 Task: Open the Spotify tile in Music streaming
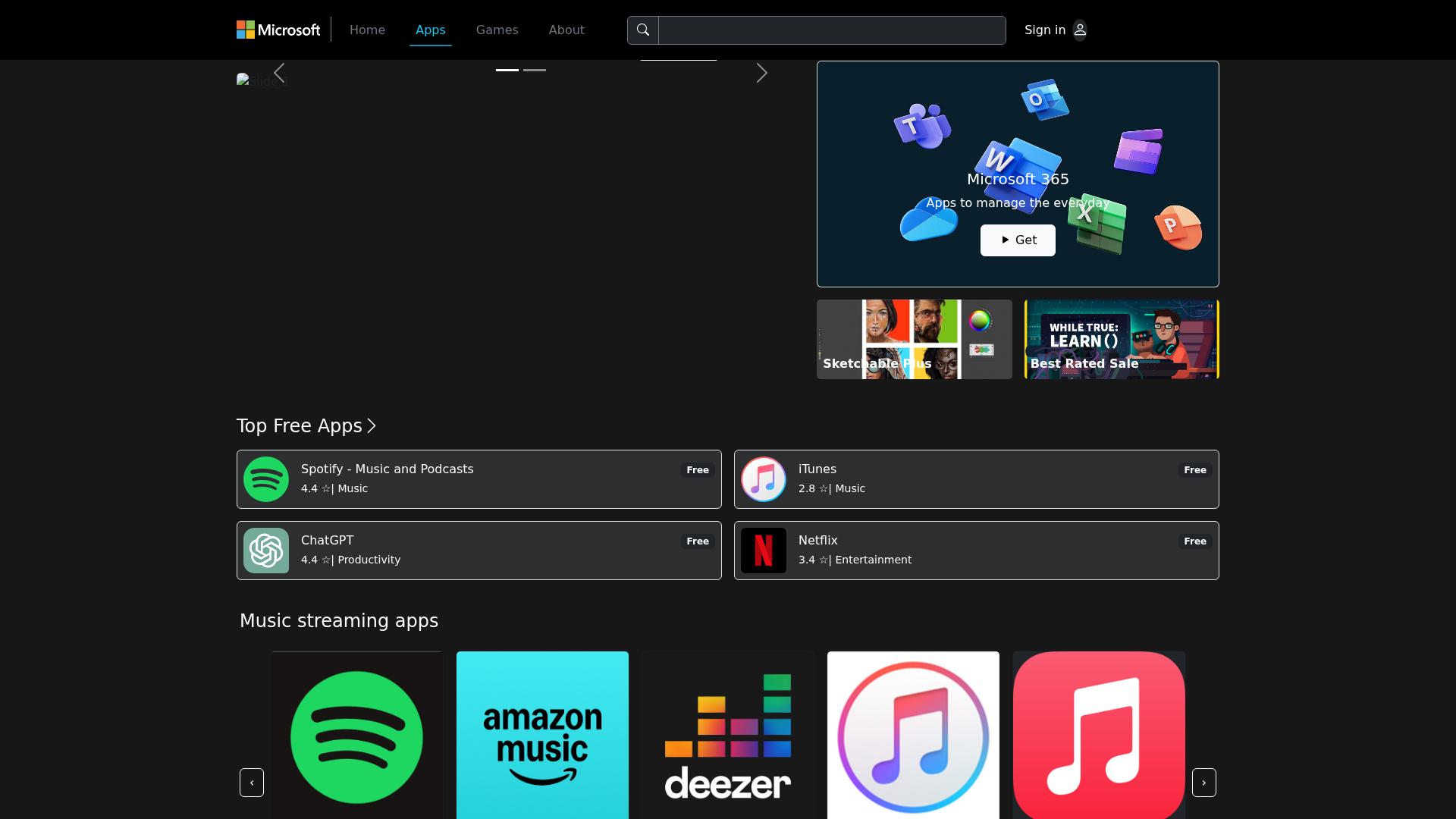[356, 736]
